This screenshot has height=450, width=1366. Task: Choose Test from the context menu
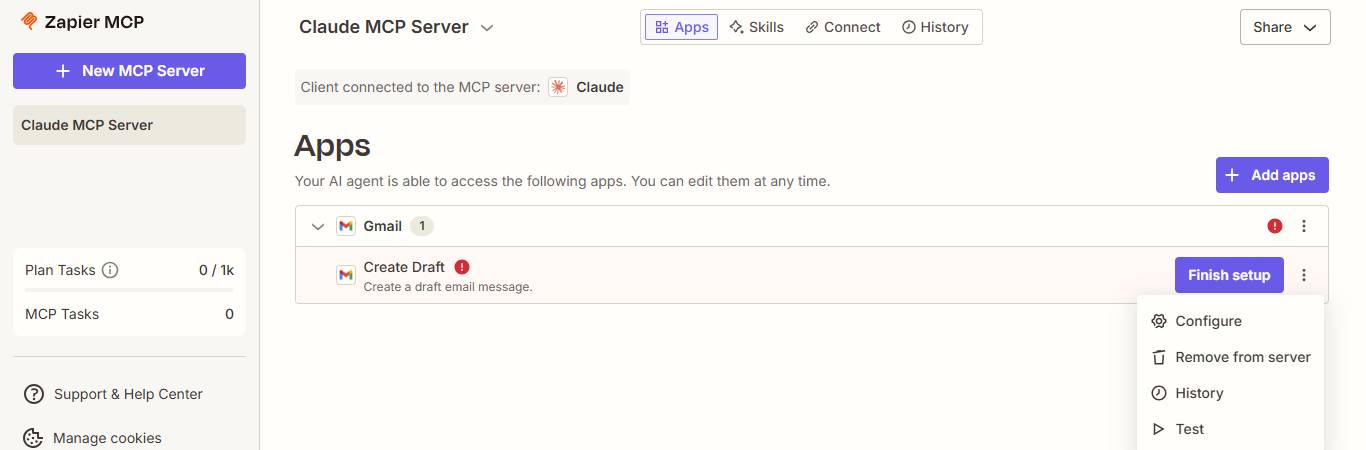(1230, 429)
